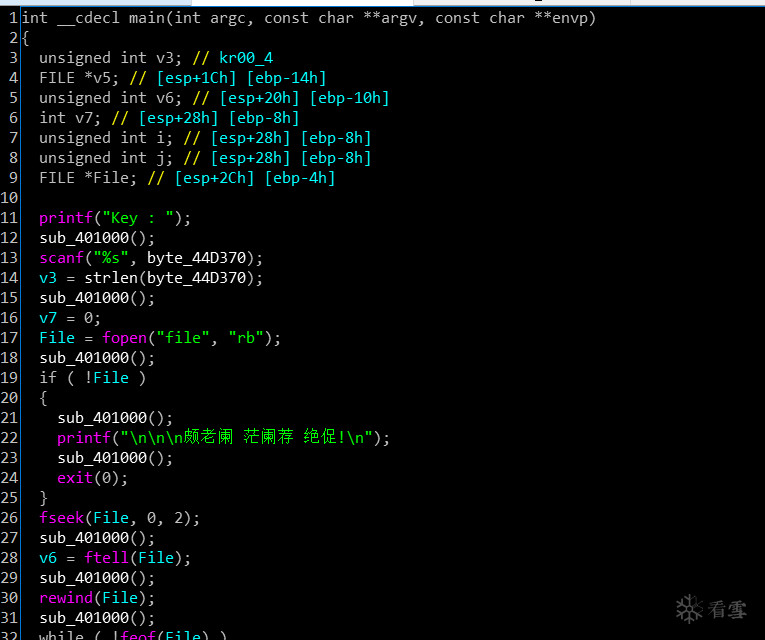
Task: Click byte_44D370 in the scanf line
Action: 196,258
